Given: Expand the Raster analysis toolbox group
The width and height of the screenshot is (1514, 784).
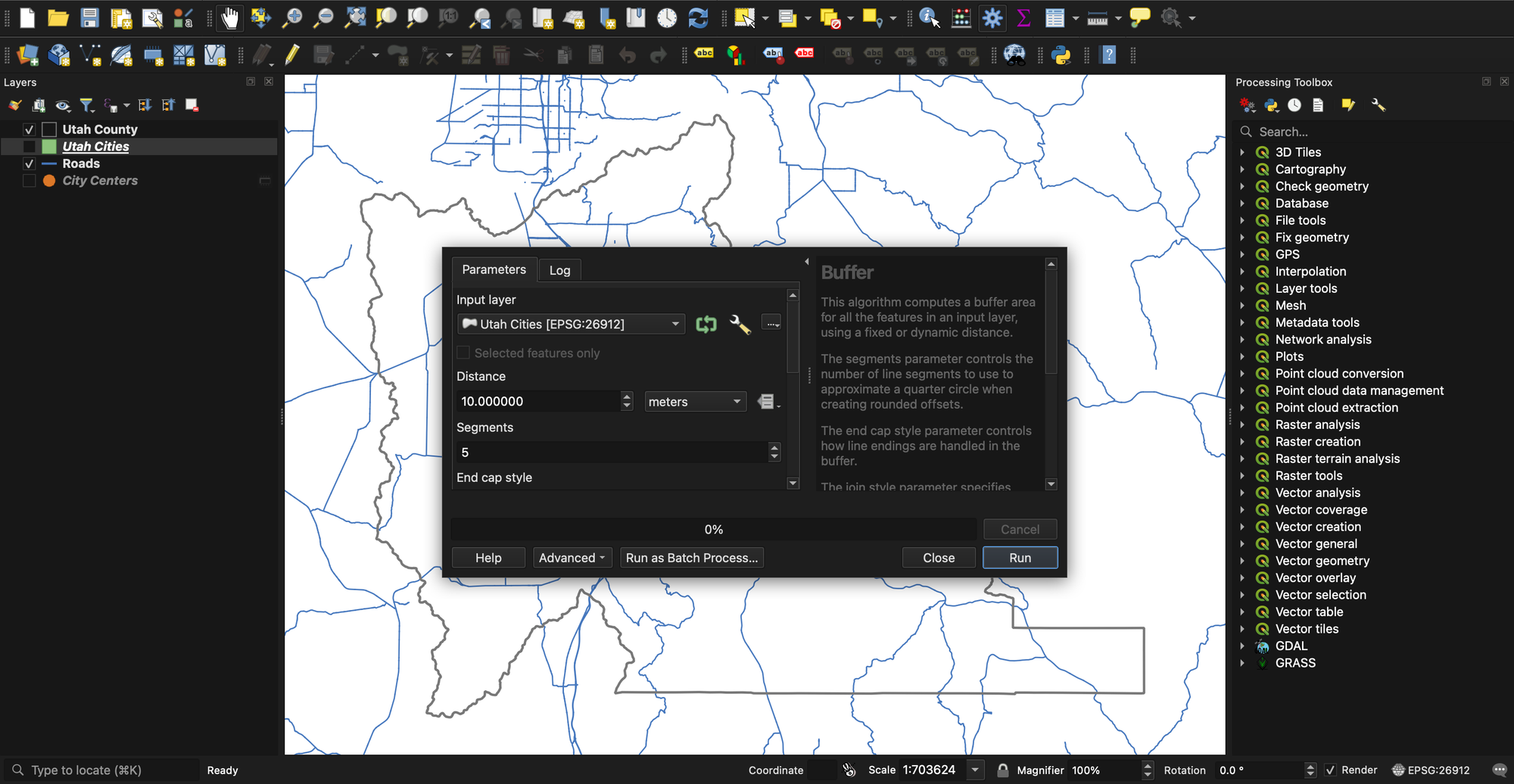Looking at the screenshot, I should (x=1242, y=425).
